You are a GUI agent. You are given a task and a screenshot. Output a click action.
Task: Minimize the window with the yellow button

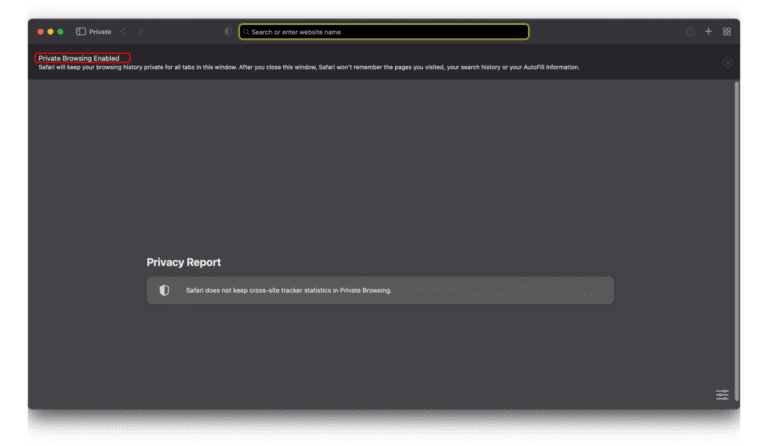(x=50, y=32)
